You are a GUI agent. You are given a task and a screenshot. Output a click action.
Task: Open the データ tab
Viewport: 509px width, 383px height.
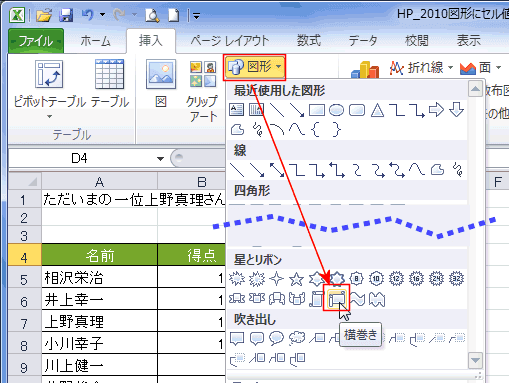coord(363,41)
